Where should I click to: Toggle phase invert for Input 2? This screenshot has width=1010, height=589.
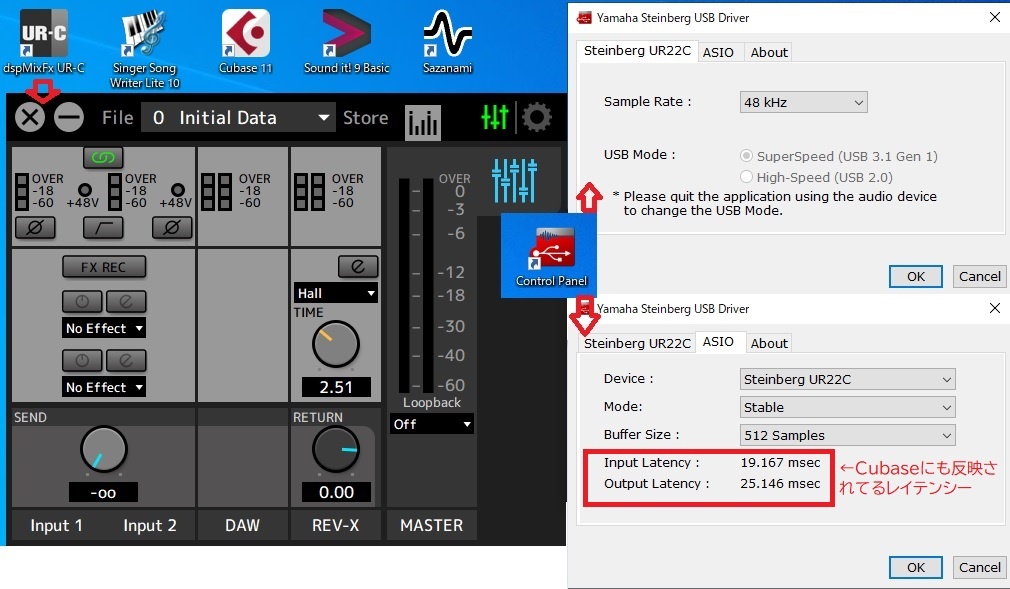click(x=172, y=227)
